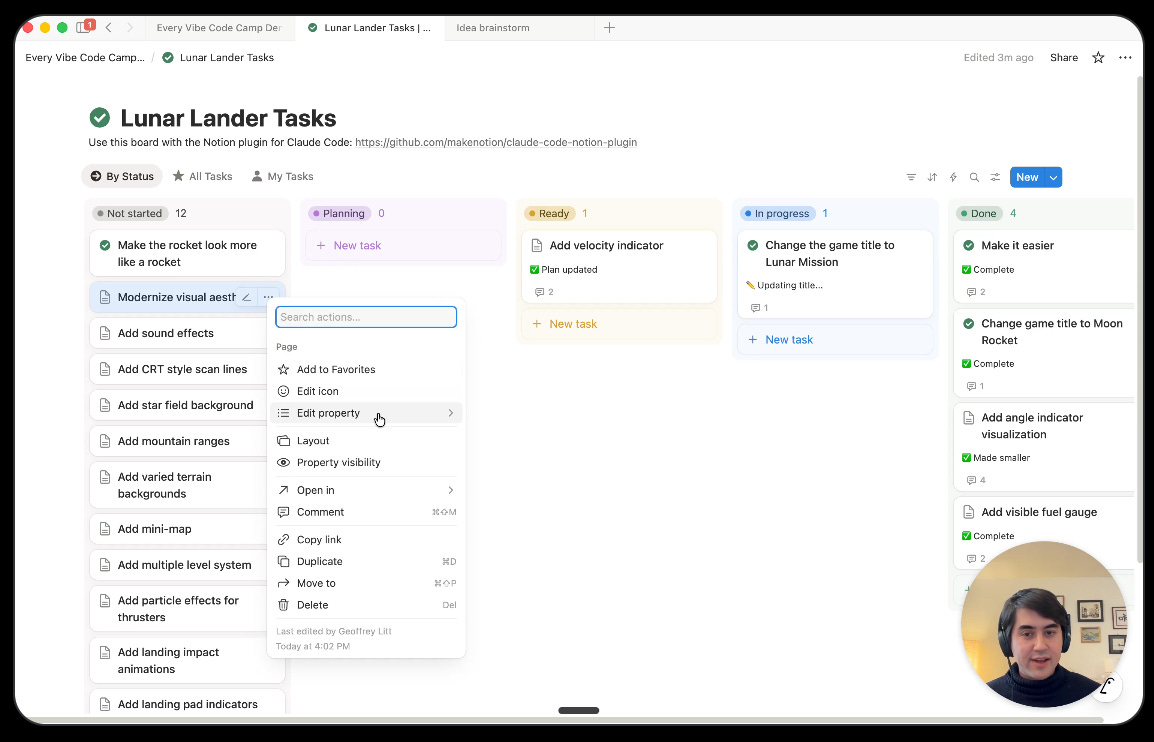Viewport: 1154px width, 742px height.
Task: Open the claude-code-notion-plugin GitHub link
Action: coord(496,143)
